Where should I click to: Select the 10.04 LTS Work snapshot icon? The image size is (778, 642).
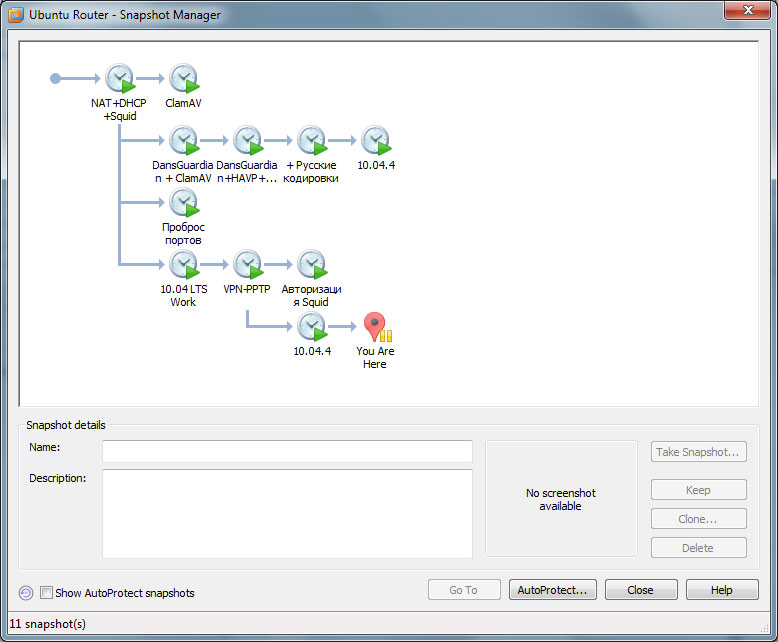[x=184, y=264]
